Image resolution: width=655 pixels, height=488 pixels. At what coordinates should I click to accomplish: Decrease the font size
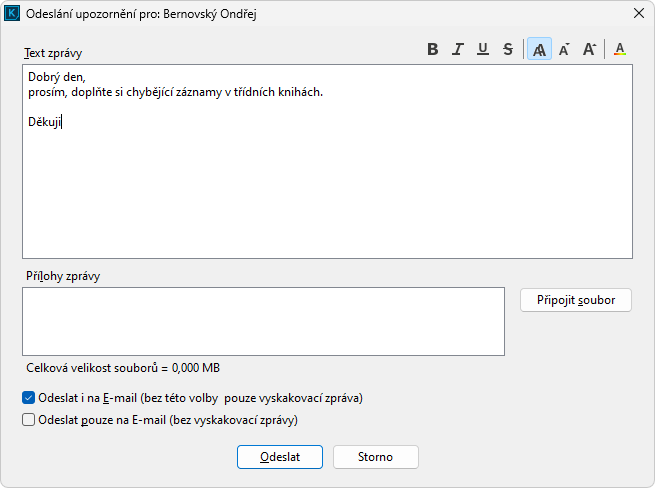coord(565,49)
